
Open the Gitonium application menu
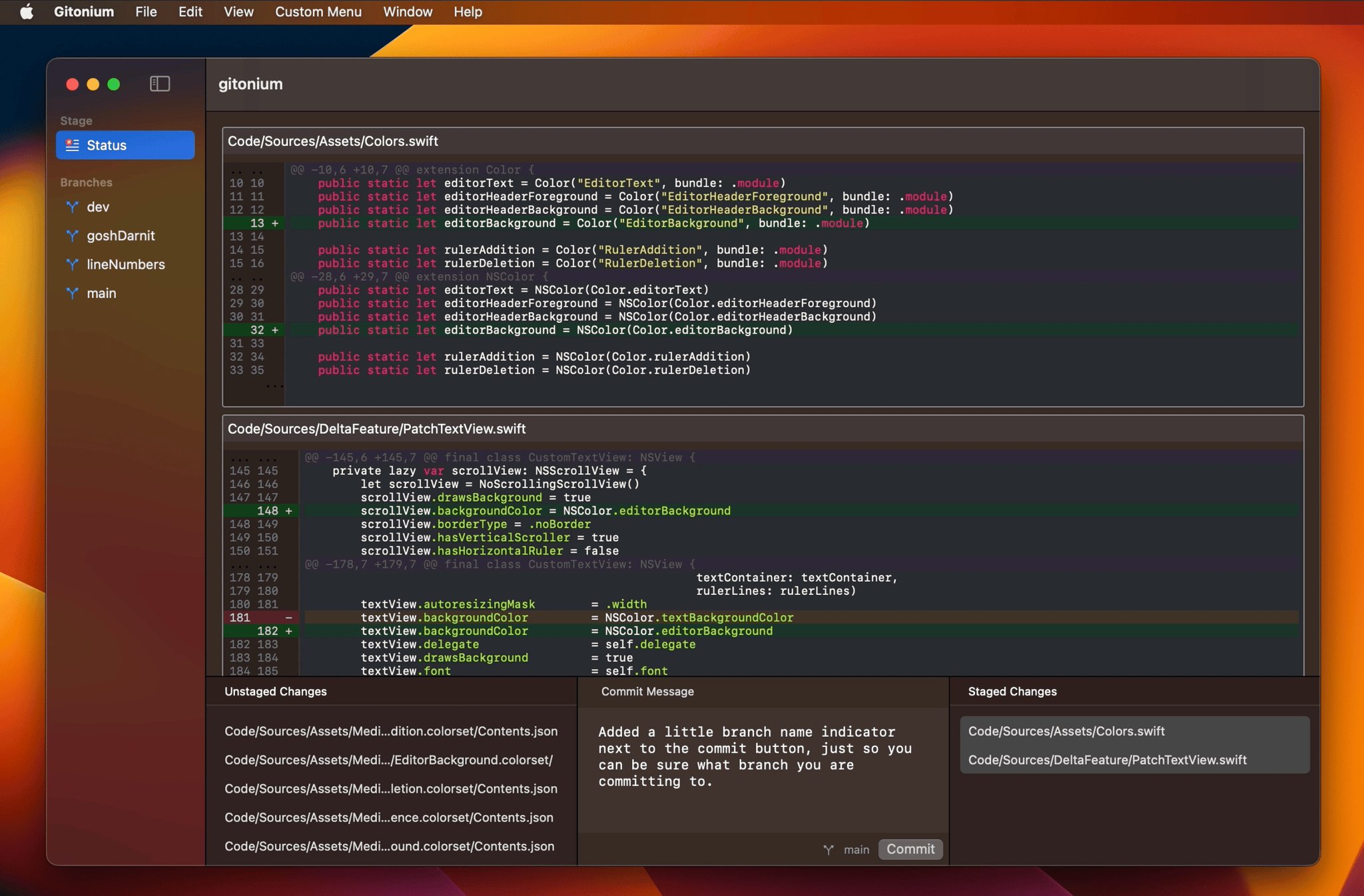[84, 11]
